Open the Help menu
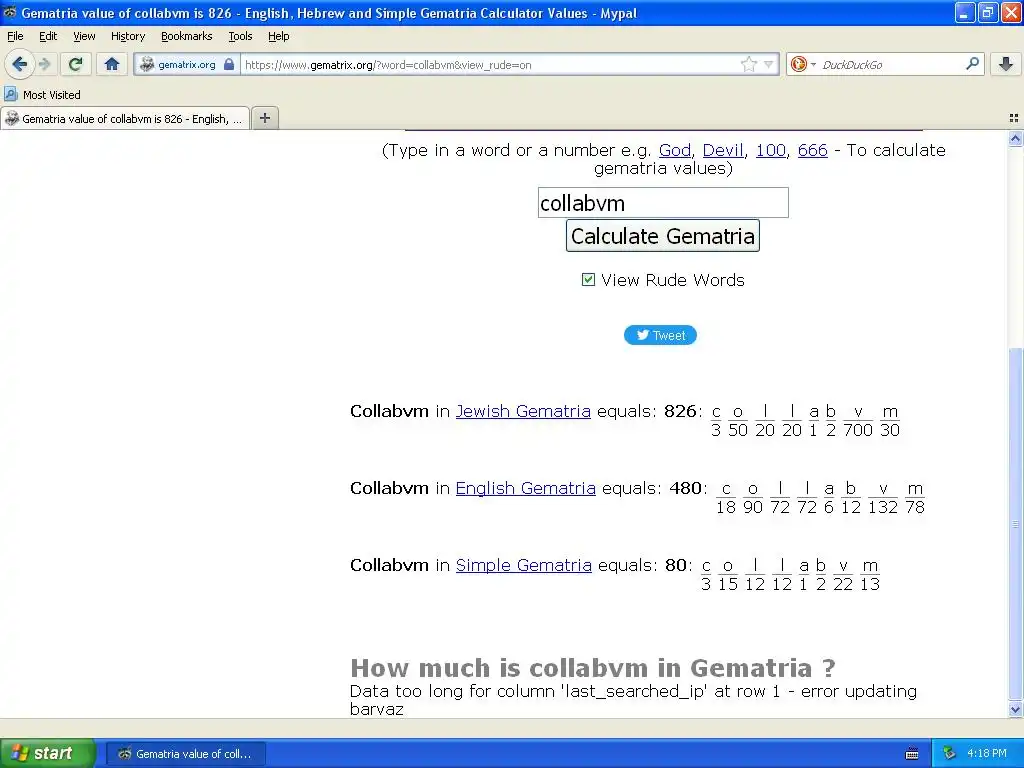The width and height of the screenshot is (1024, 768). point(278,36)
